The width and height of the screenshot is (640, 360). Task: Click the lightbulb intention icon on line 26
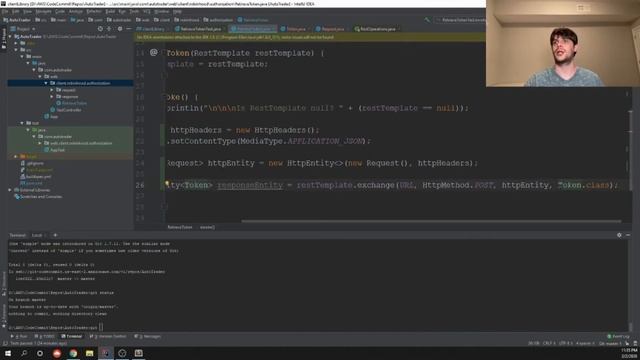point(167,184)
